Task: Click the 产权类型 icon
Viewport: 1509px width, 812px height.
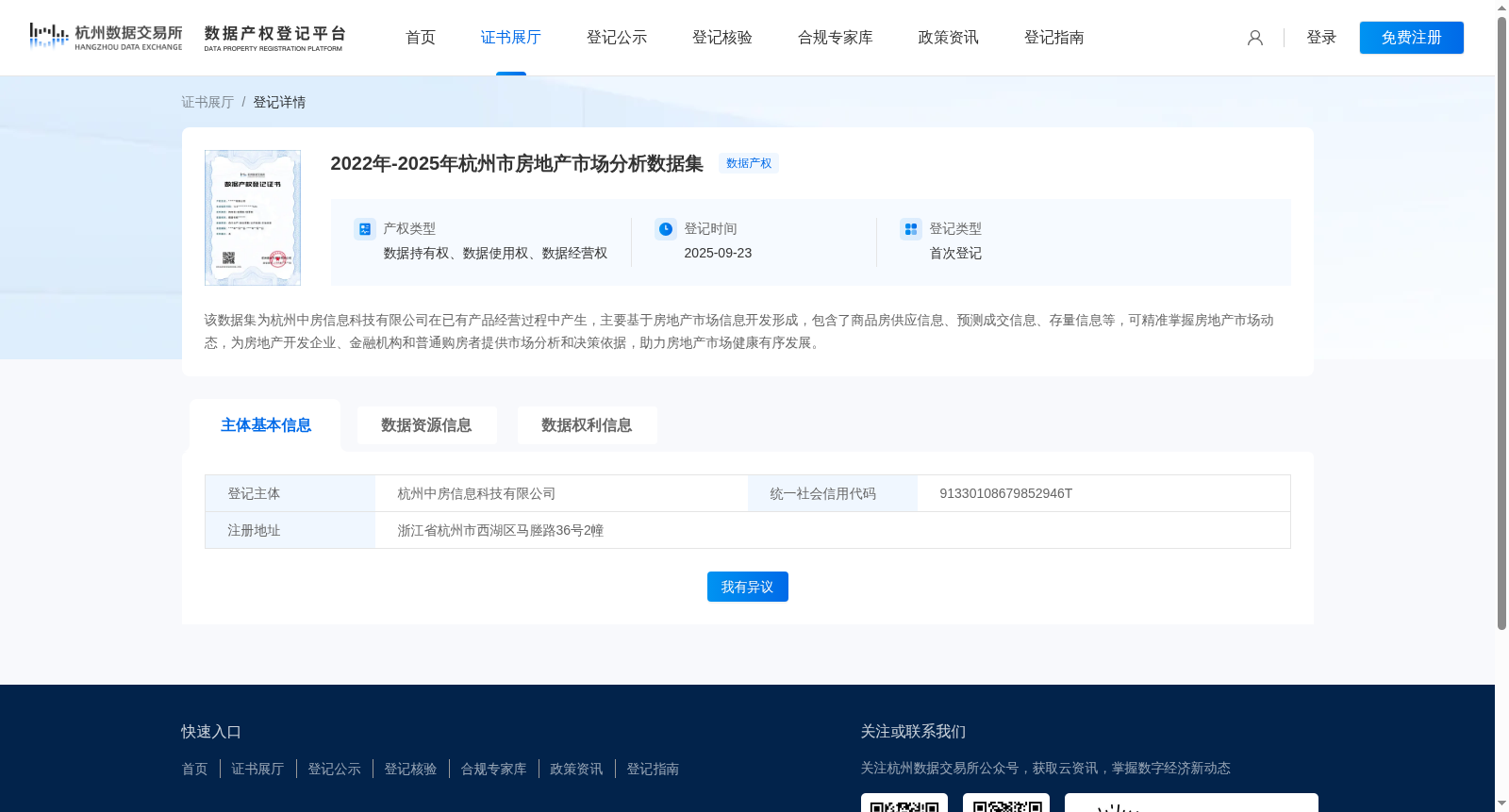Action: [x=364, y=229]
